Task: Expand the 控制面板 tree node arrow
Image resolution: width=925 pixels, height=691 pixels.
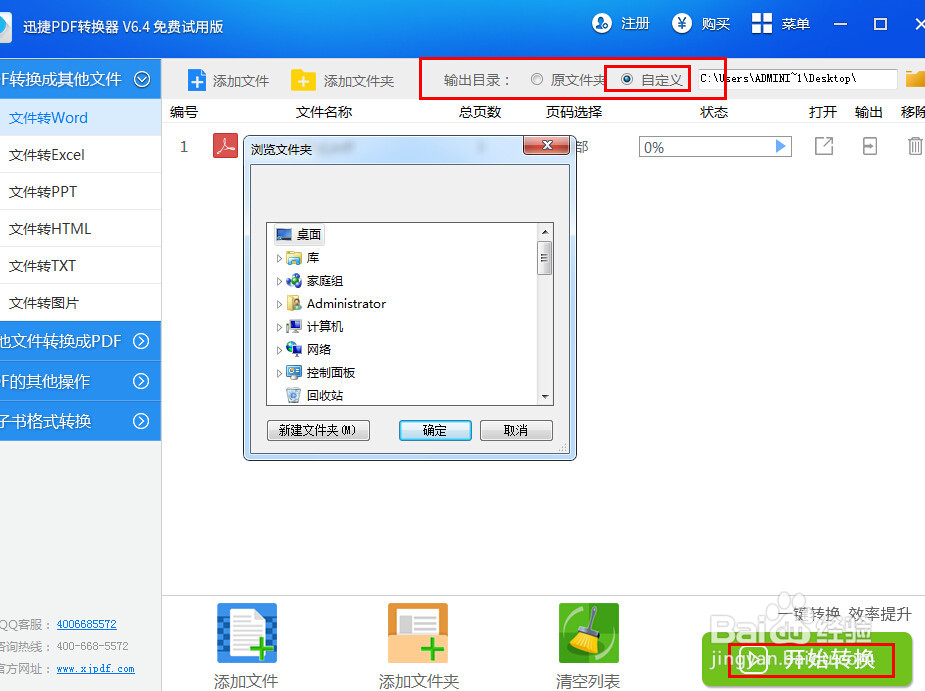Action: (279, 374)
